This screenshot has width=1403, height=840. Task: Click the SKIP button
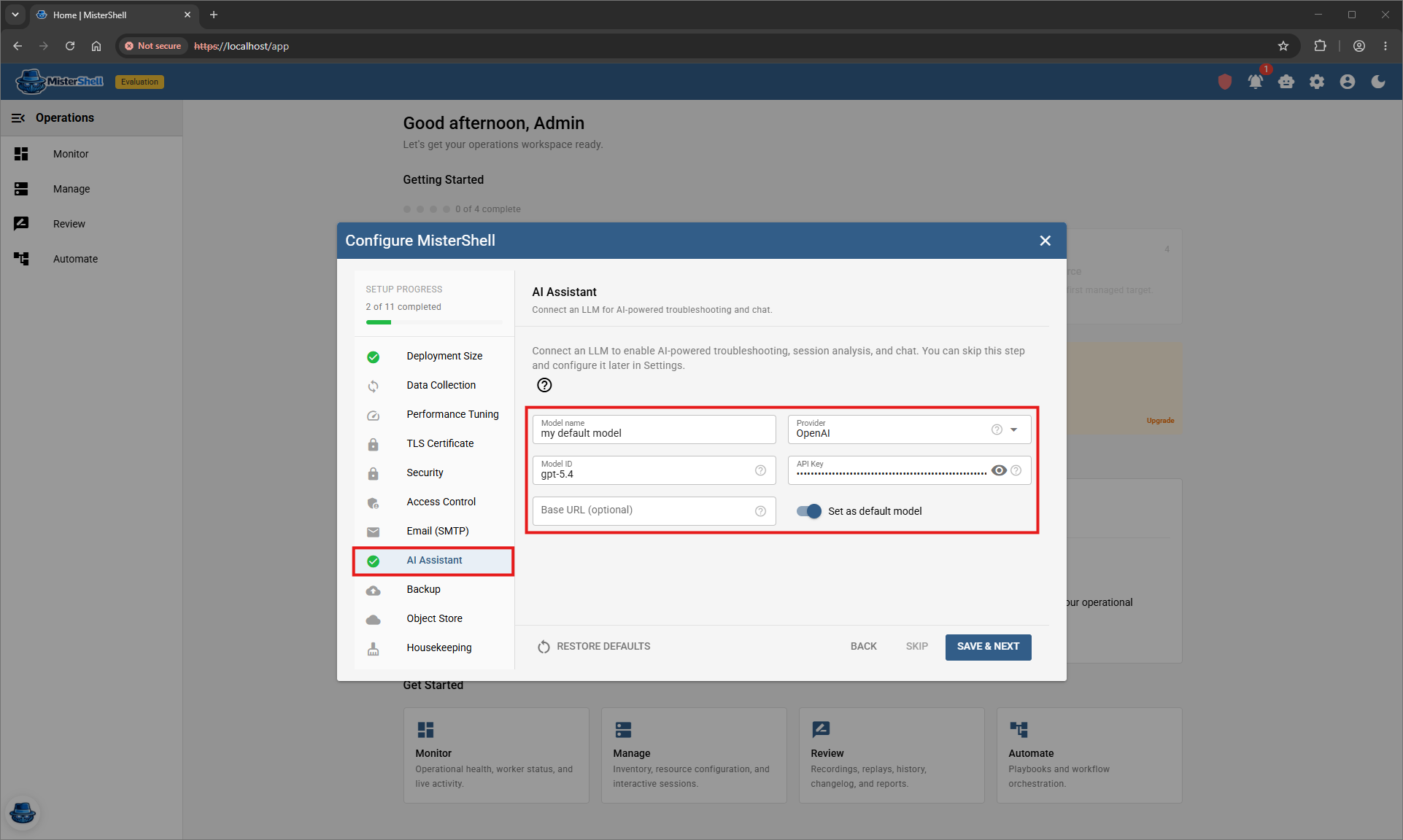pyautogui.click(x=916, y=647)
